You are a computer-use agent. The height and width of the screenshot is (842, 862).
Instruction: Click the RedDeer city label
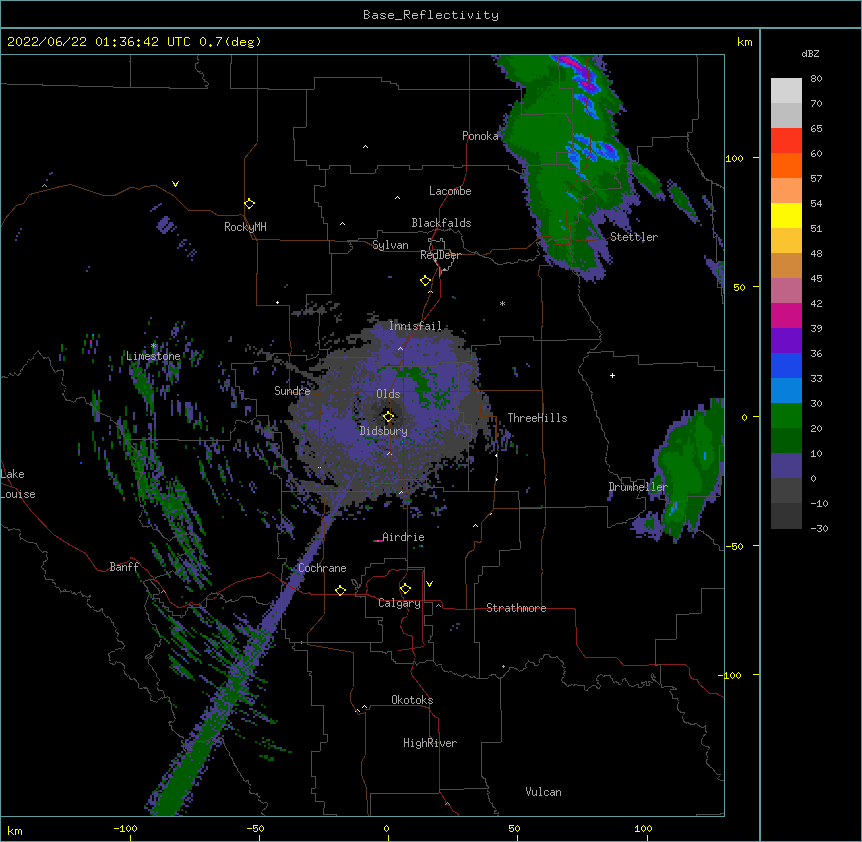click(440, 255)
